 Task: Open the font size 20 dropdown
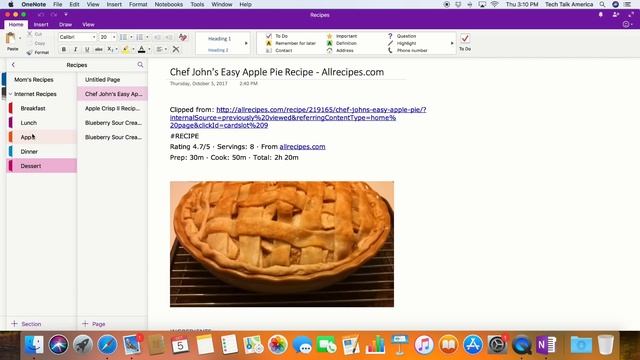(114, 37)
